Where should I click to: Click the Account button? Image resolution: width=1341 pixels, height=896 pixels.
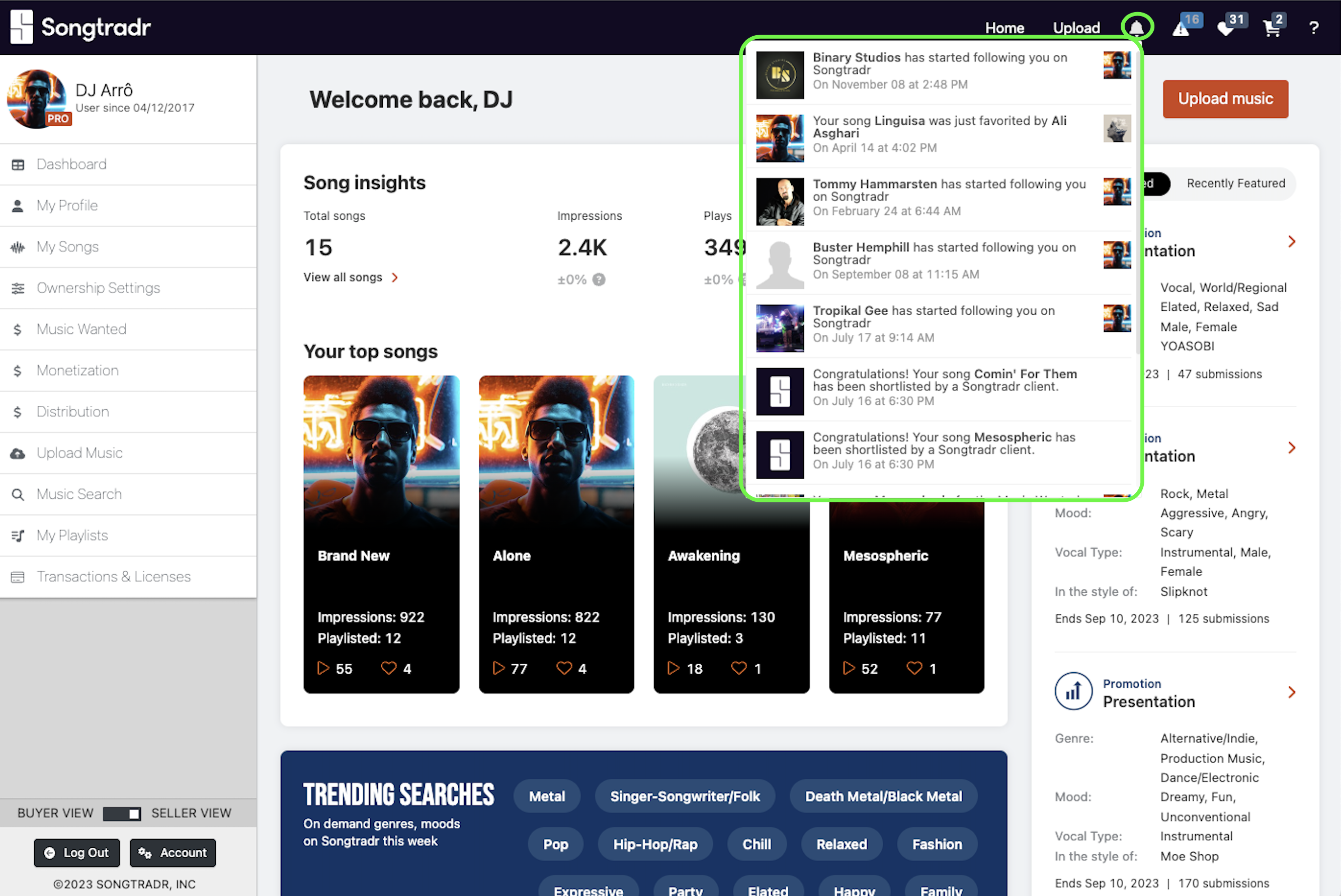(x=173, y=853)
